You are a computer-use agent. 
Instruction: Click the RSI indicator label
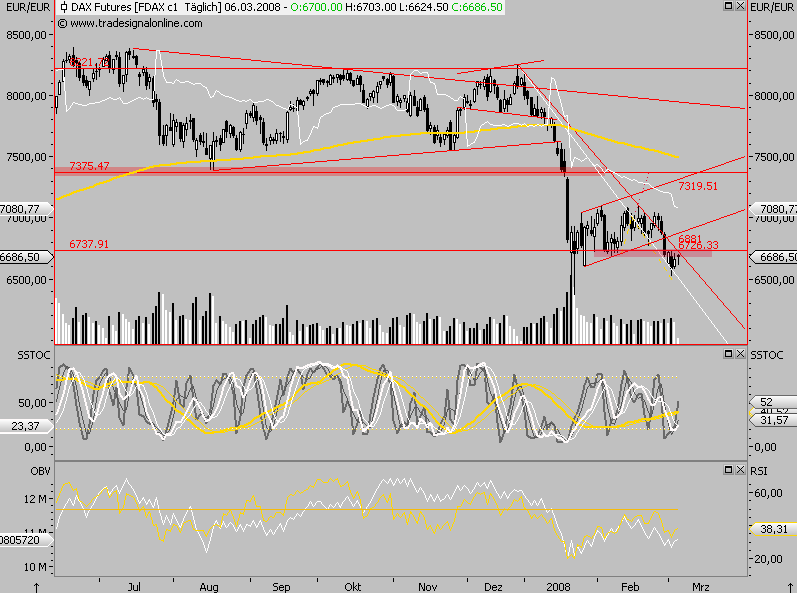pos(758,471)
